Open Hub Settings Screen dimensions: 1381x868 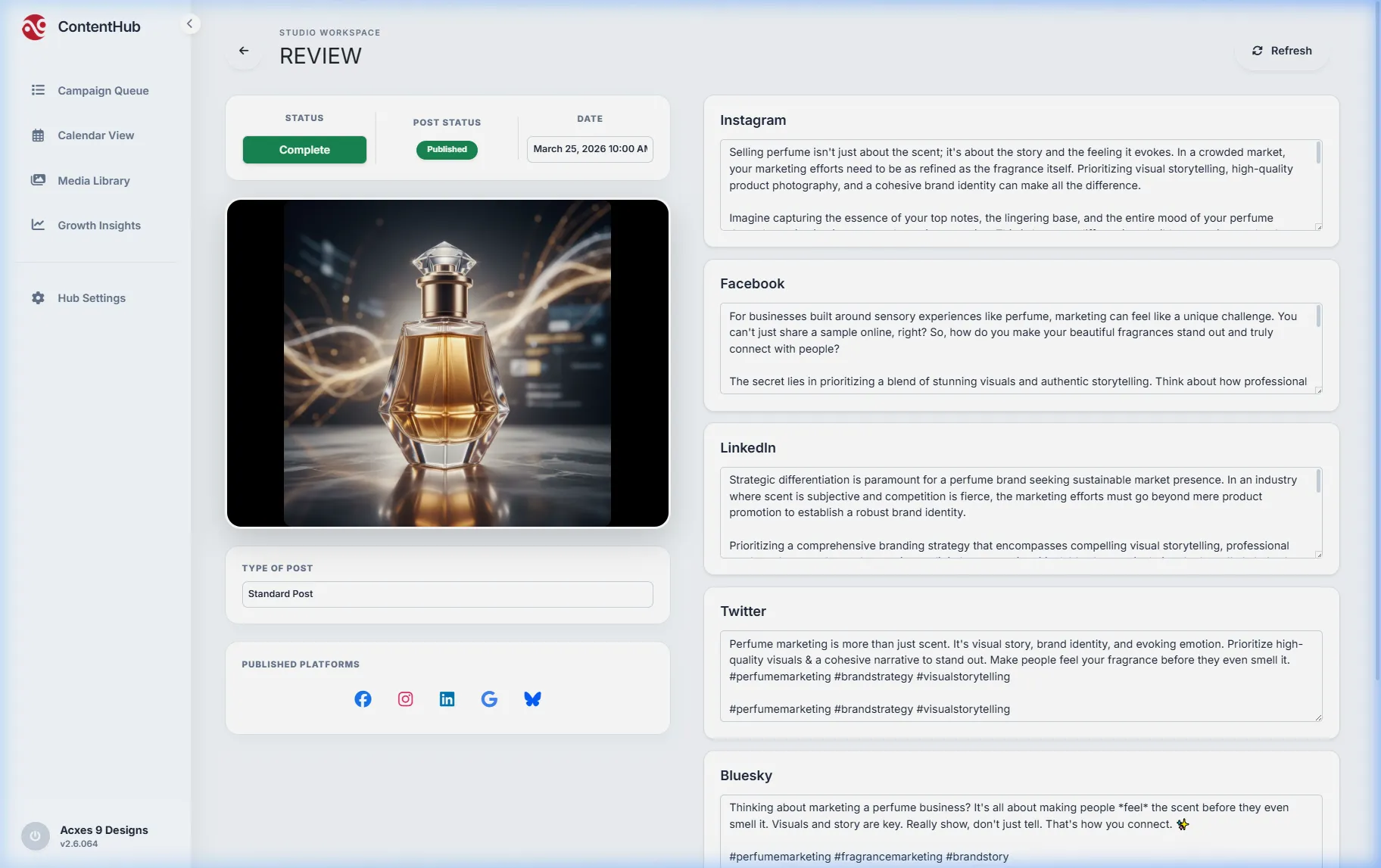click(x=91, y=297)
